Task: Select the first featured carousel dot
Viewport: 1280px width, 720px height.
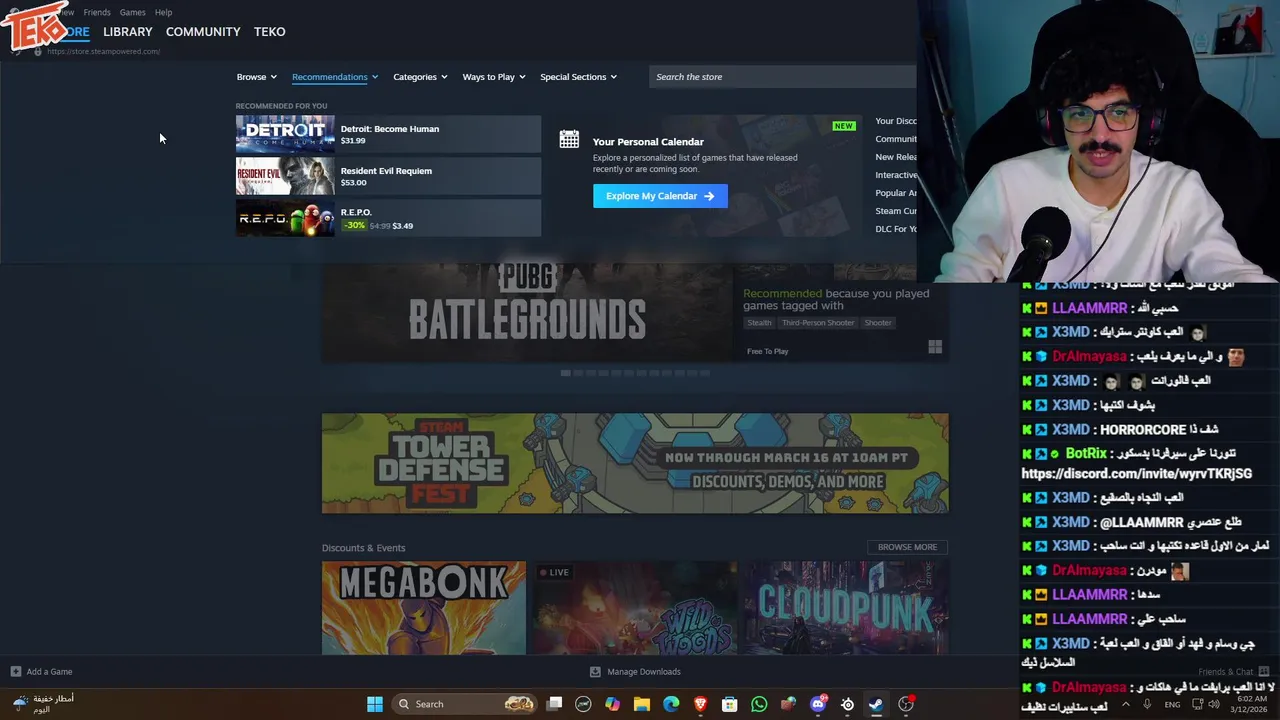Action: pos(565,373)
